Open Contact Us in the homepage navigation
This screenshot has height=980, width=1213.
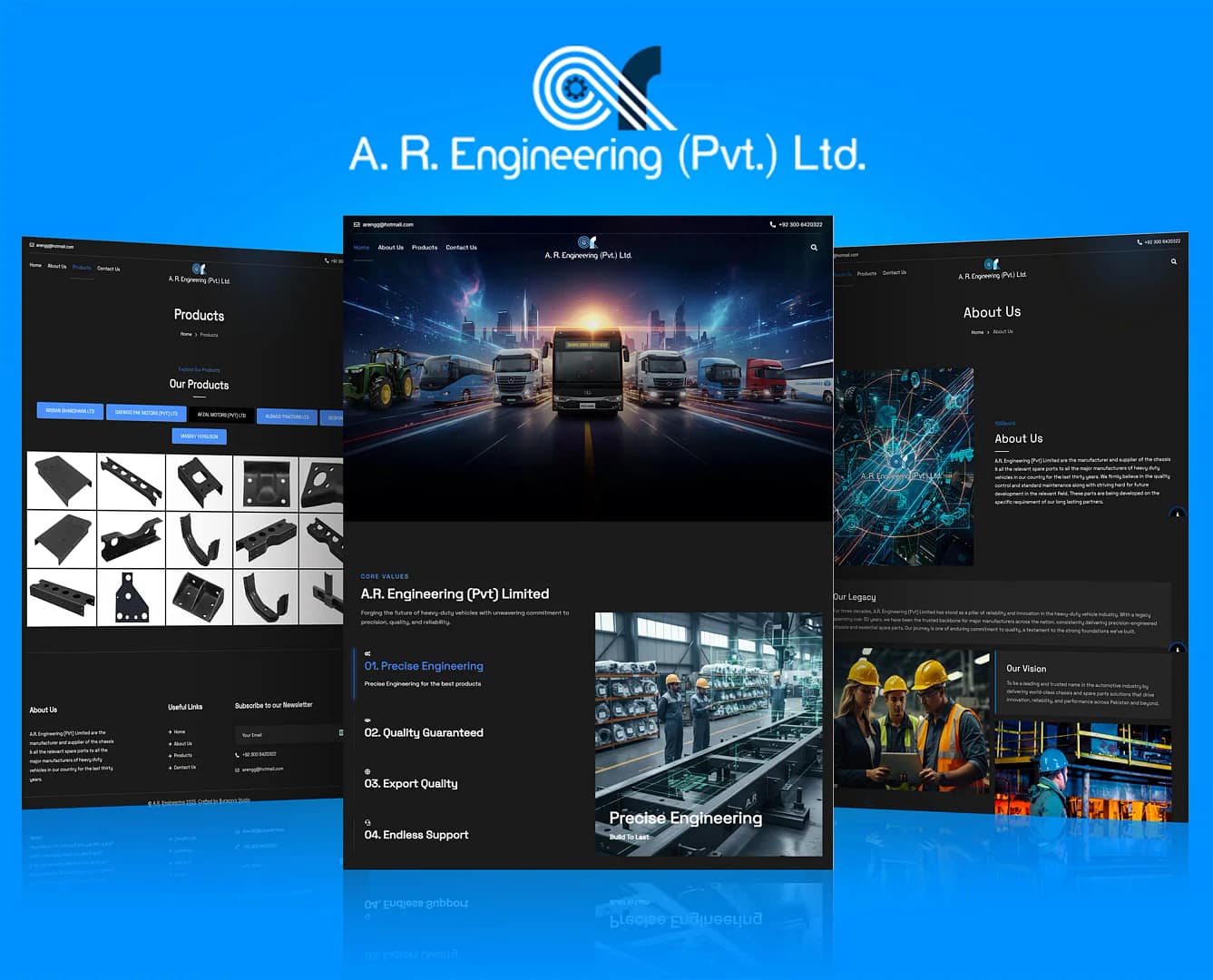461,248
